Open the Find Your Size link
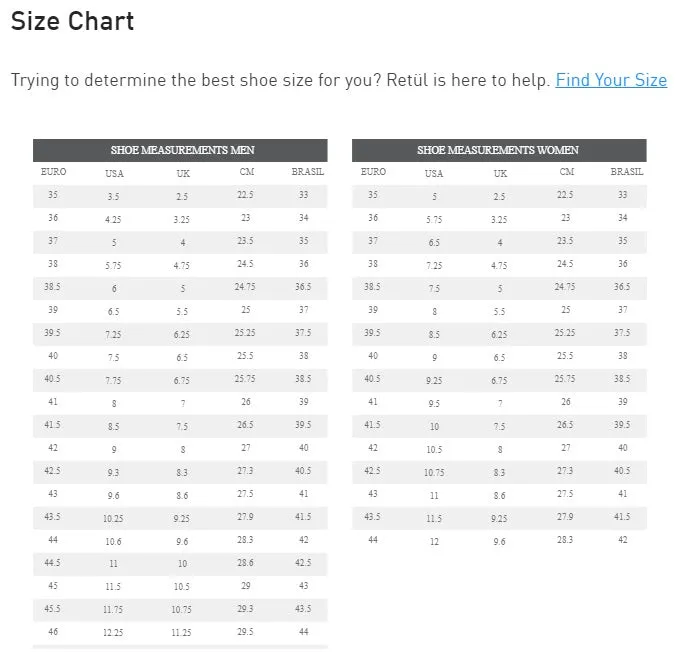The height and width of the screenshot is (652, 680). click(x=611, y=80)
